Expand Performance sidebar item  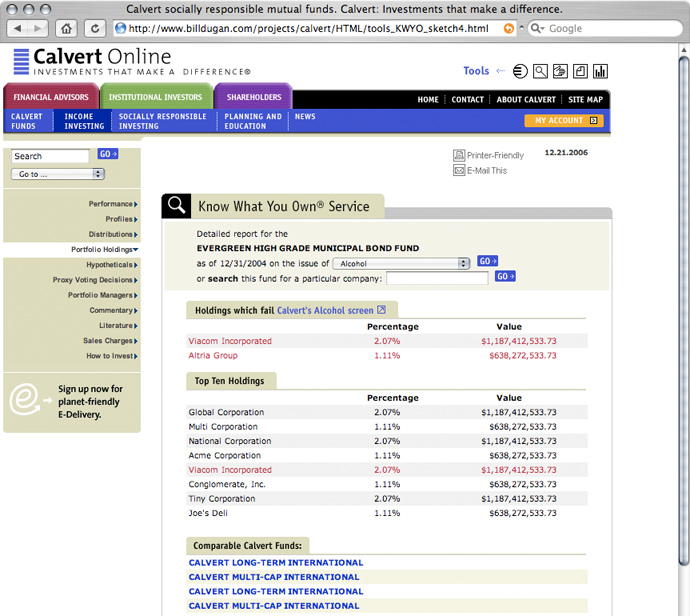113,204
